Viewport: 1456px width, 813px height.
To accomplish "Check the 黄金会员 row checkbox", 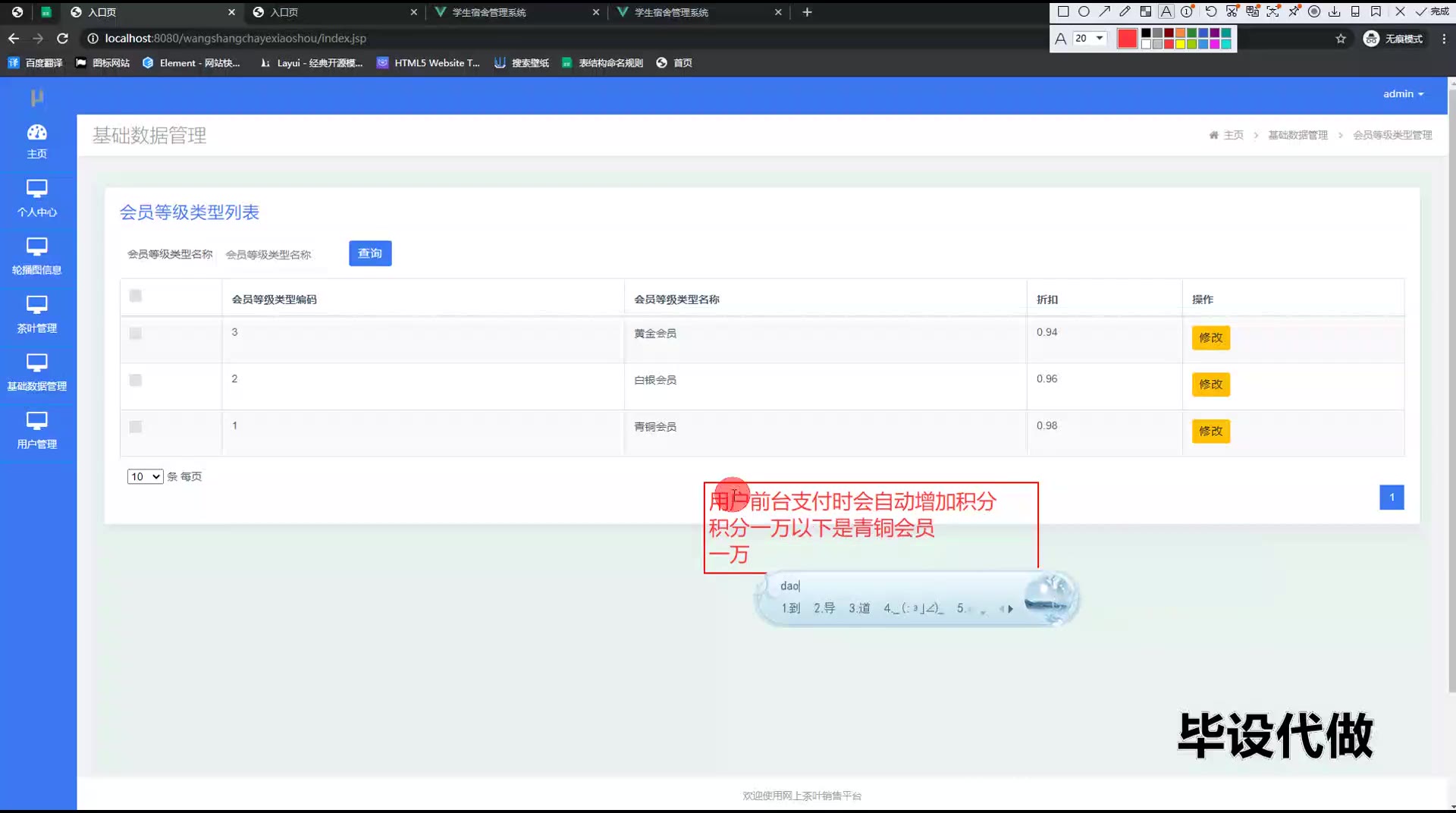I will (x=136, y=334).
